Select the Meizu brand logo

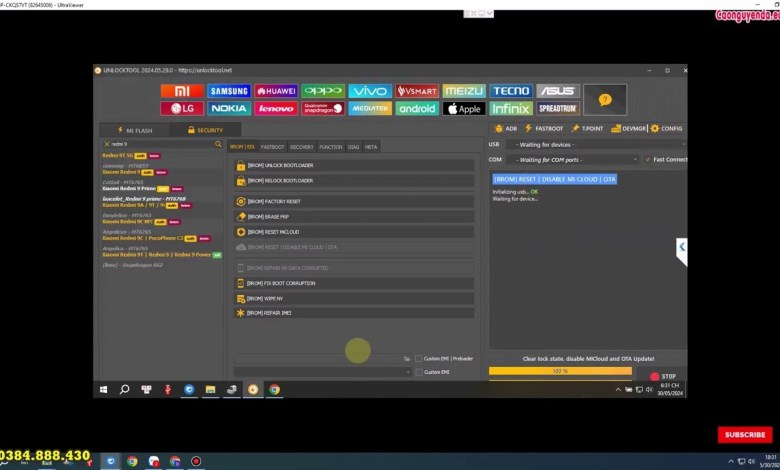(x=464, y=91)
